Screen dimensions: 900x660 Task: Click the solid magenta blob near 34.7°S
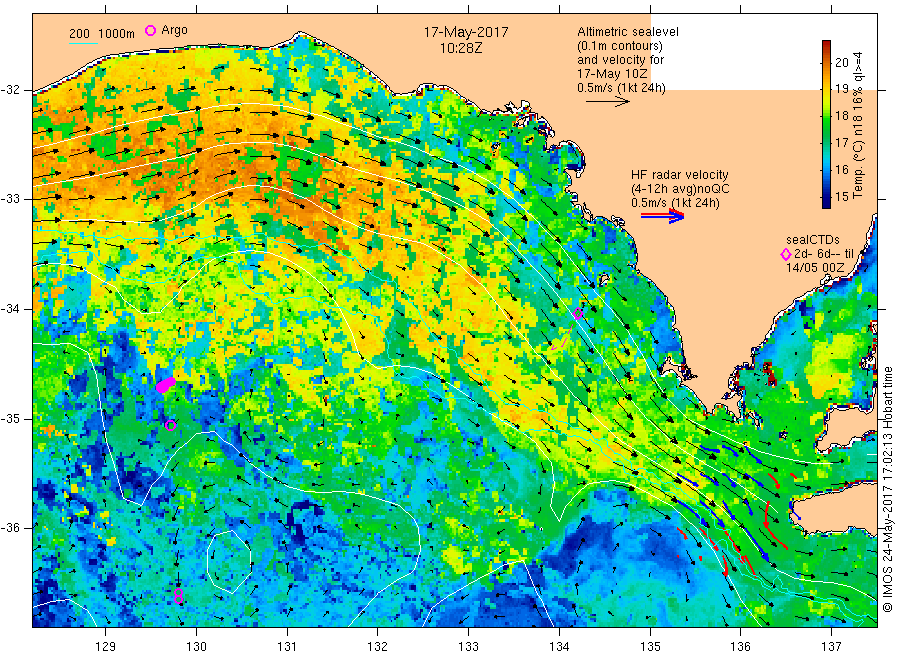(x=166, y=385)
